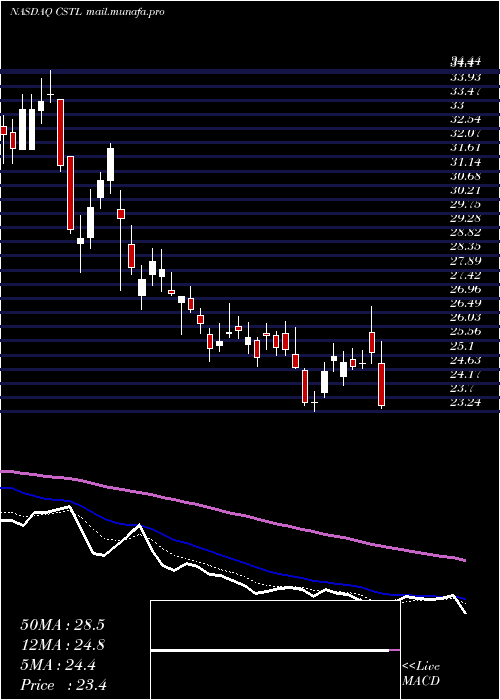Click the 12MA : 24.8 readout
The image size is (500, 700).
point(62,645)
